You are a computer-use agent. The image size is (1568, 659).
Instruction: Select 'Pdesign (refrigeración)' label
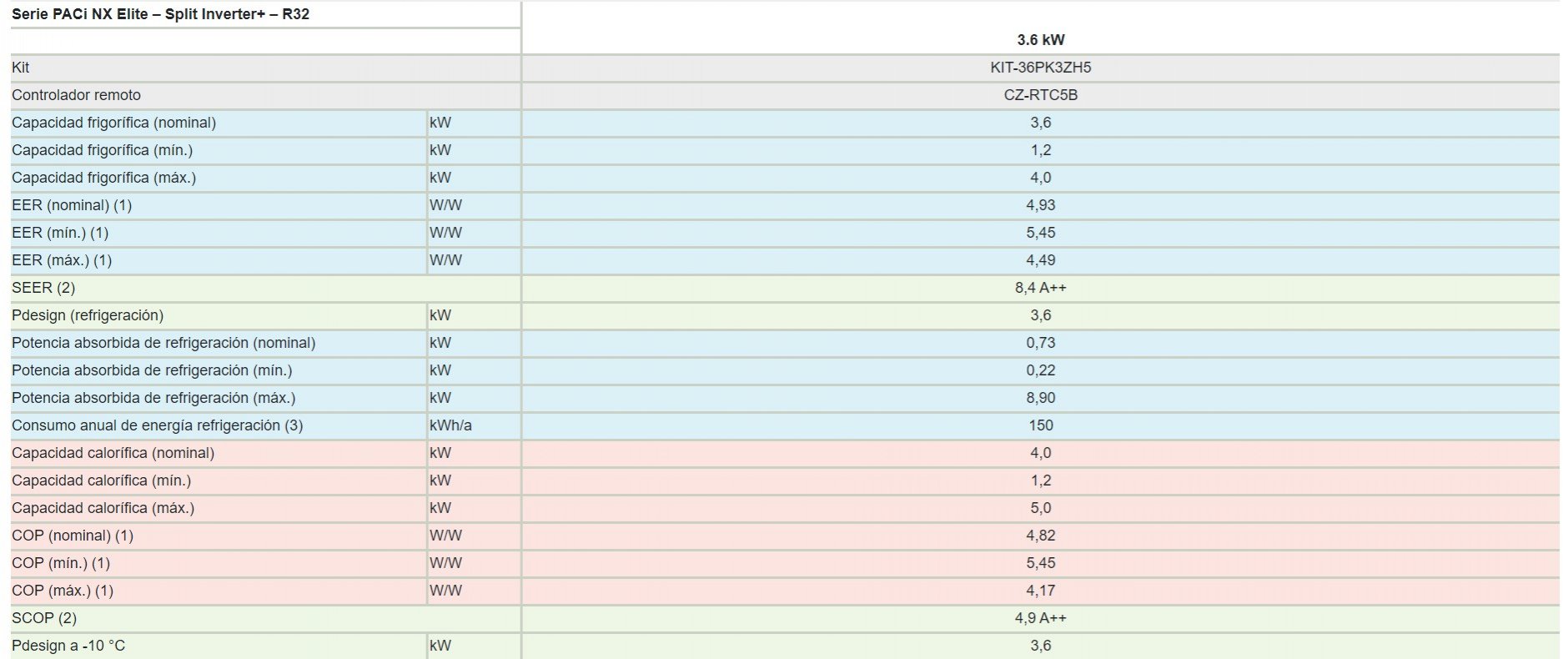coord(88,315)
